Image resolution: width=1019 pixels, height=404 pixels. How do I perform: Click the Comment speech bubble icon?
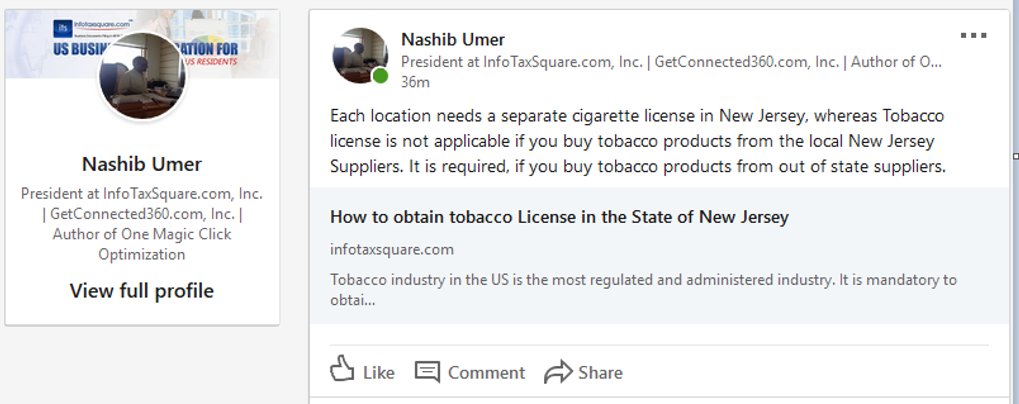pyautogui.click(x=427, y=372)
